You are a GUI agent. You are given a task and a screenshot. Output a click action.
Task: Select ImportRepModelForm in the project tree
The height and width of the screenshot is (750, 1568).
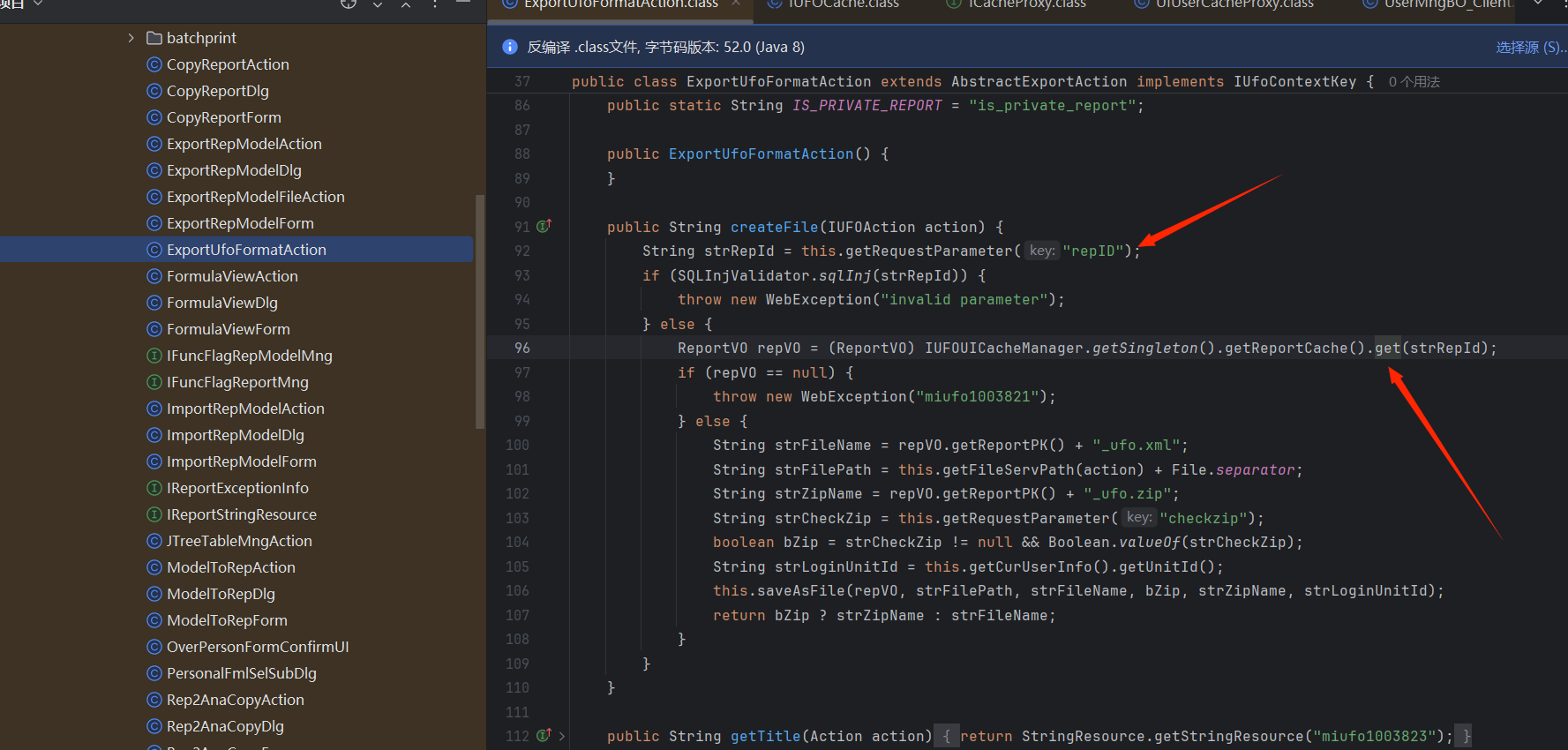click(242, 461)
